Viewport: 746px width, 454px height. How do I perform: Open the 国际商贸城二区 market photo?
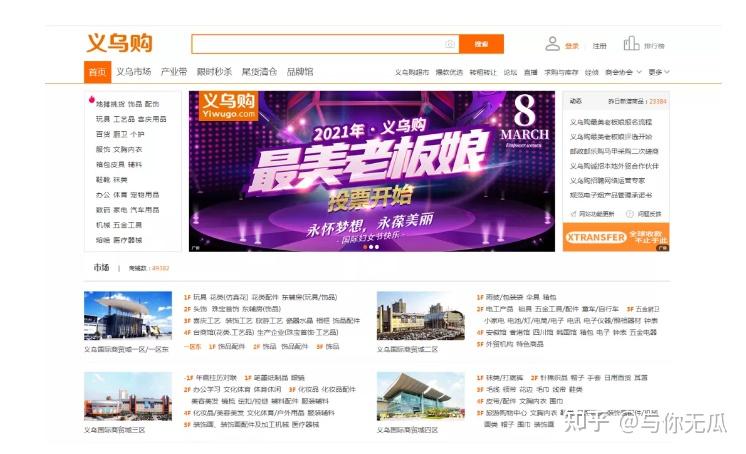point(421,316)
